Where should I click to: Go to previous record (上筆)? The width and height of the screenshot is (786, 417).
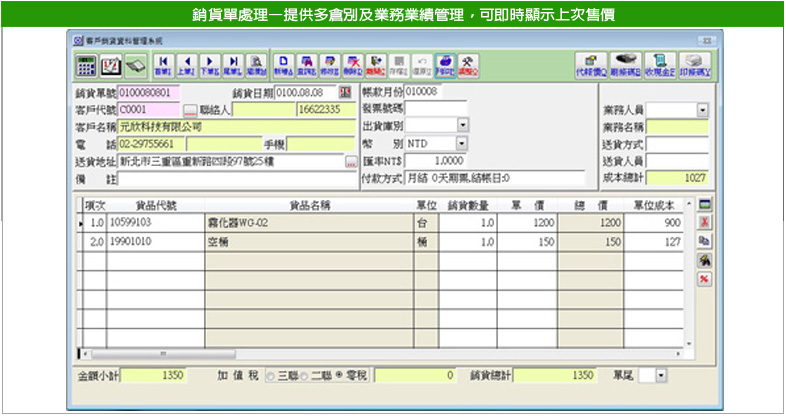185,65
